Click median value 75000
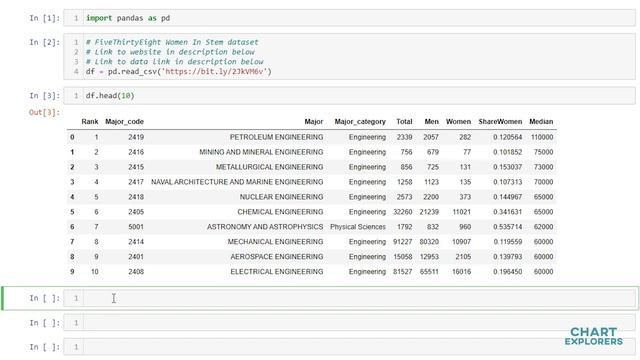 (544, 152)
